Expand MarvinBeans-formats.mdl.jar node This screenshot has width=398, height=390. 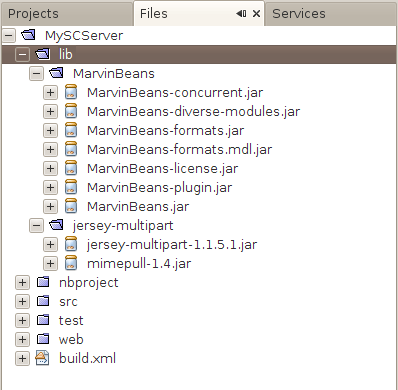[50, 149]
